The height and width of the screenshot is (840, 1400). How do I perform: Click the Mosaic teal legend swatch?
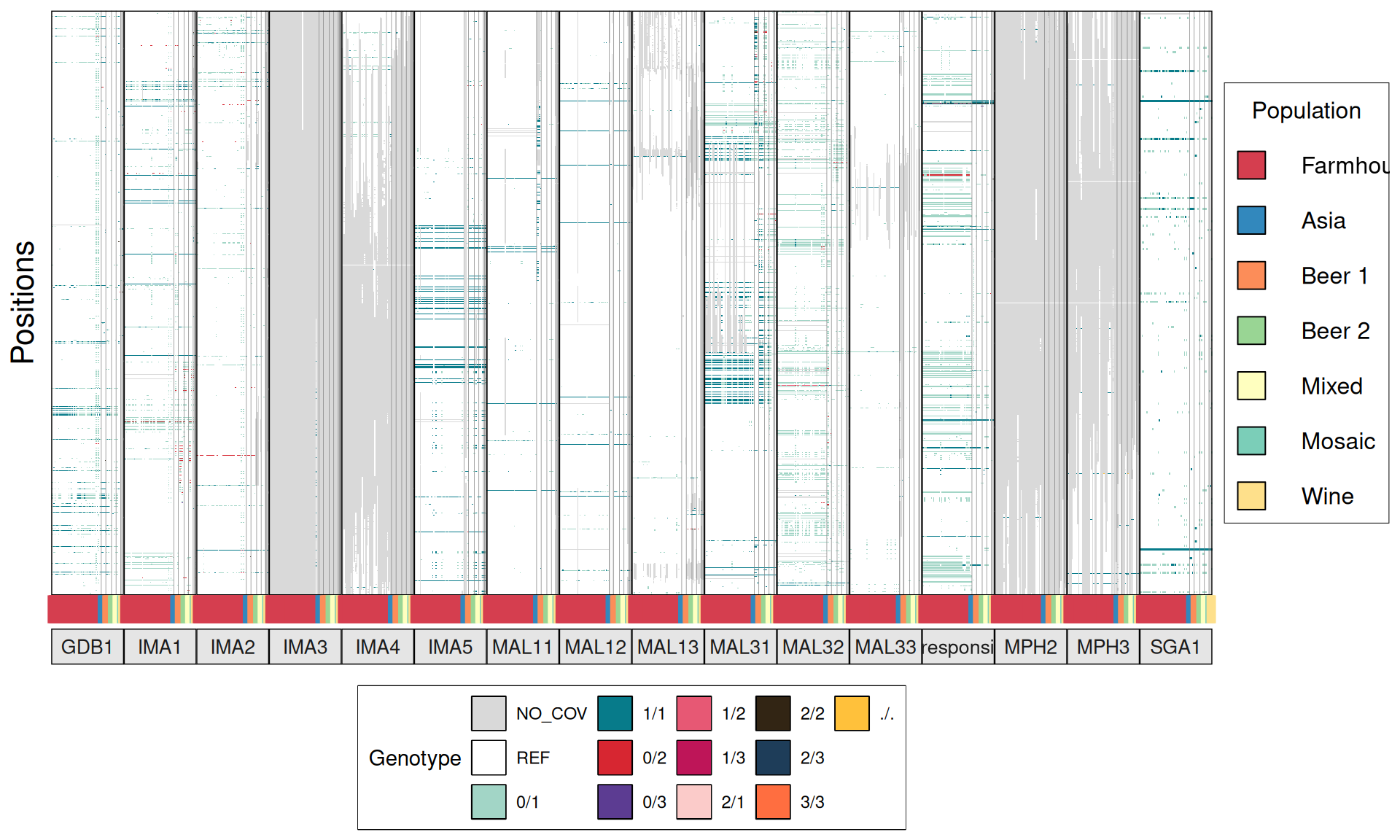(1251, 440)
